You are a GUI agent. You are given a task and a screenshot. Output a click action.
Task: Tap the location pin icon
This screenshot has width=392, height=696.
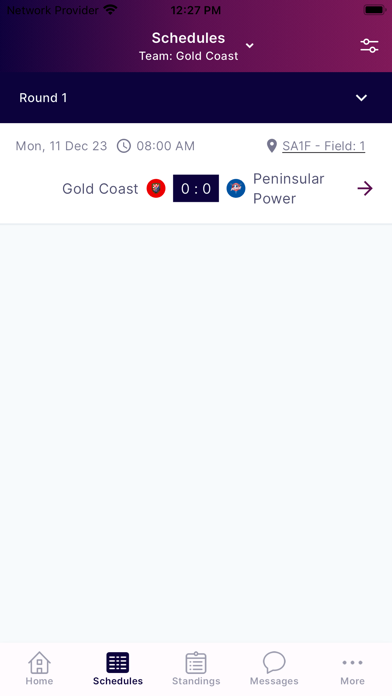pos(272,146)
